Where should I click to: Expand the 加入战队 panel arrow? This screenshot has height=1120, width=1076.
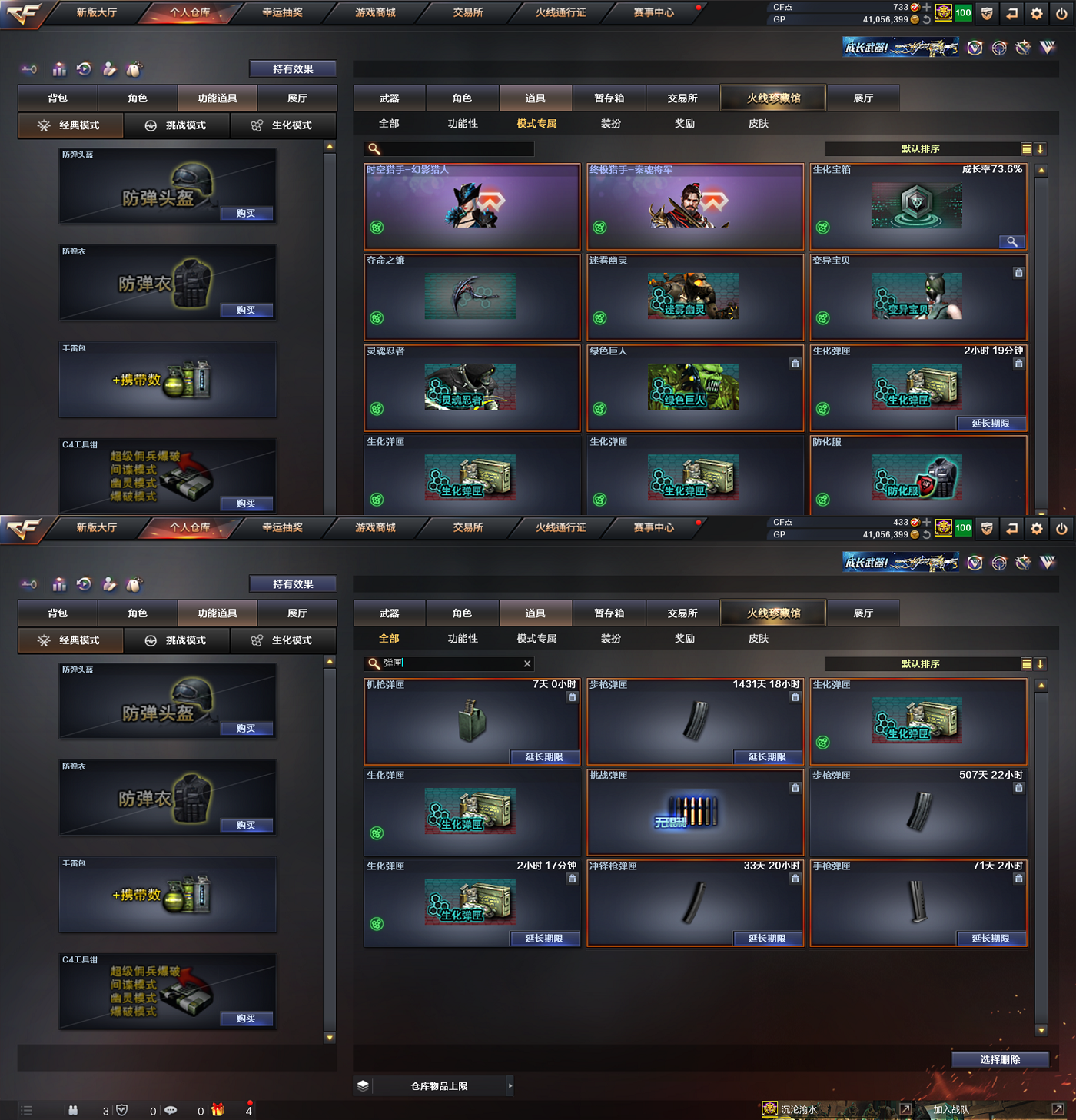point(1058,1109)
